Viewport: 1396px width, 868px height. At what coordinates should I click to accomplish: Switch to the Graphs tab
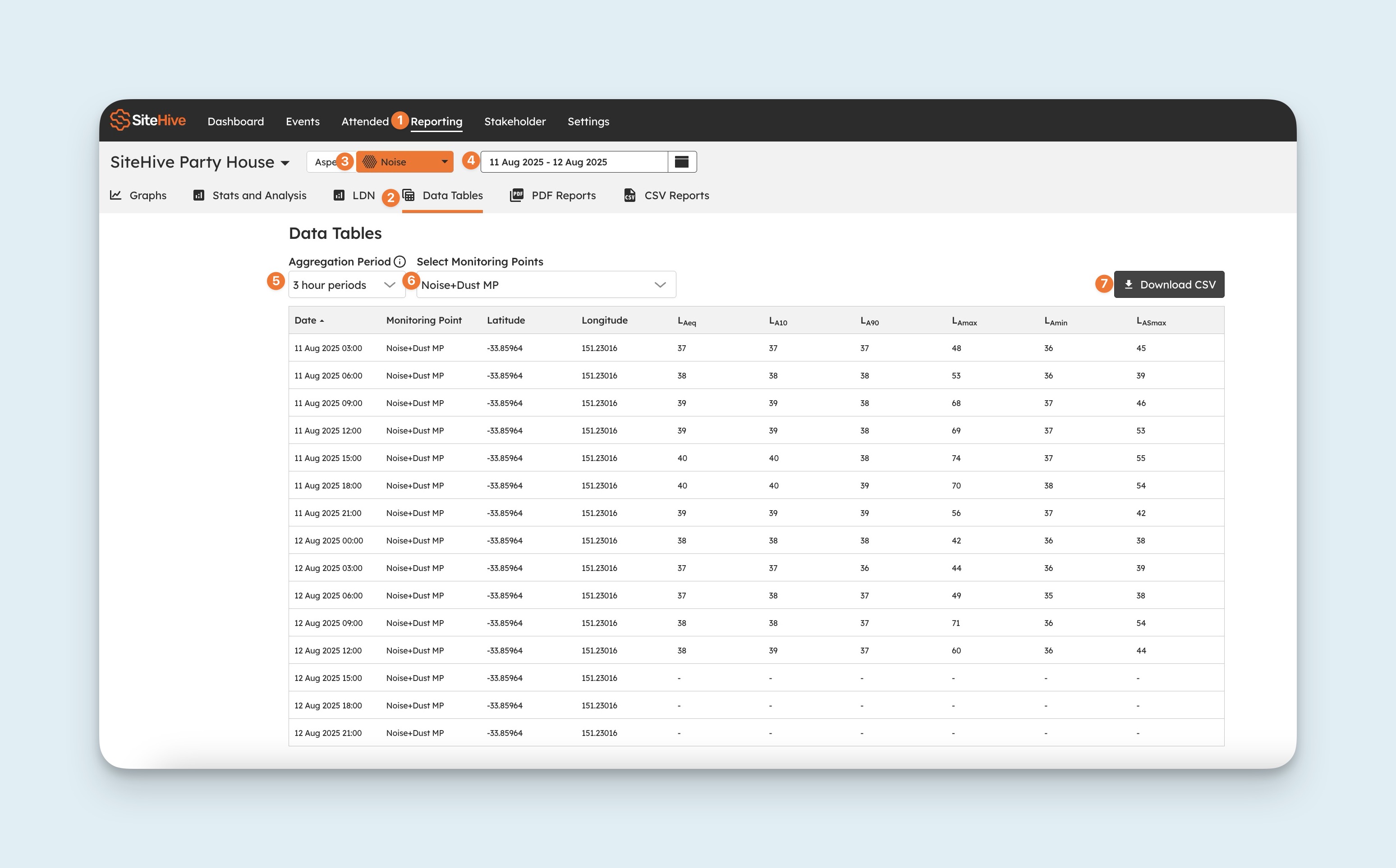(x=138, y=195)
